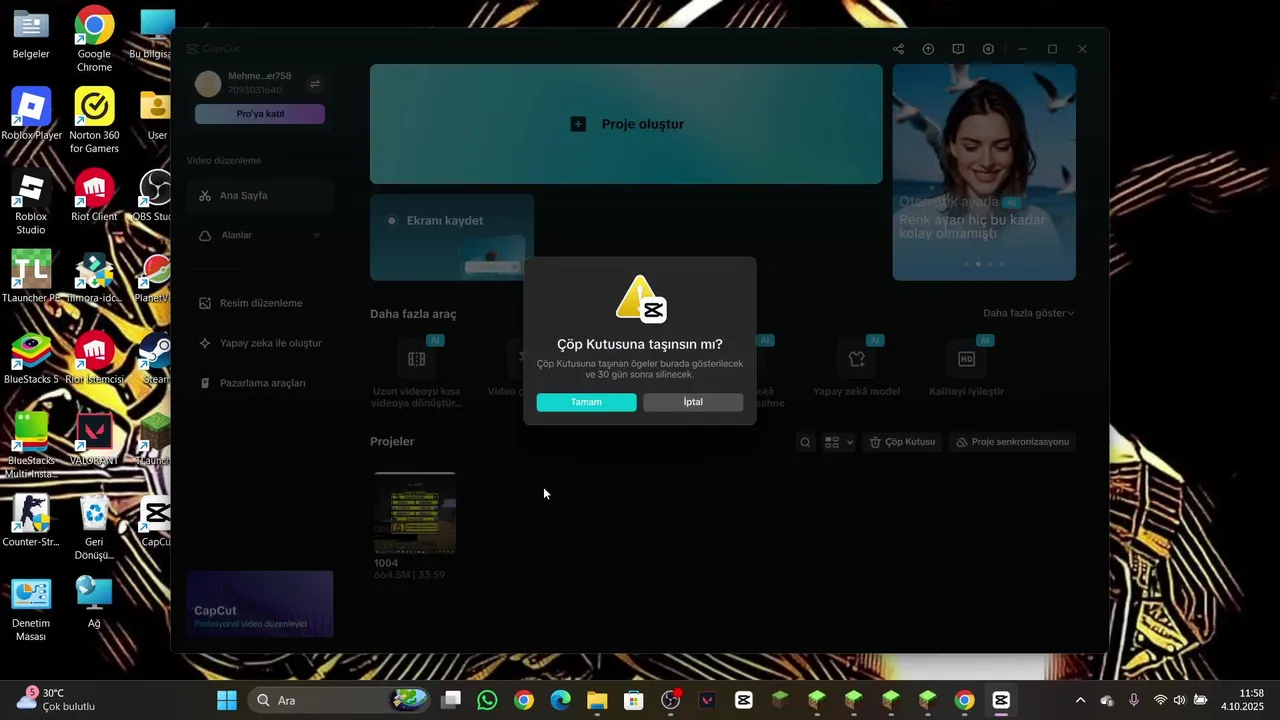The image size is (1280, 720).
Task: Open Task View from the taskbar
Action: (x=451, y=700)
